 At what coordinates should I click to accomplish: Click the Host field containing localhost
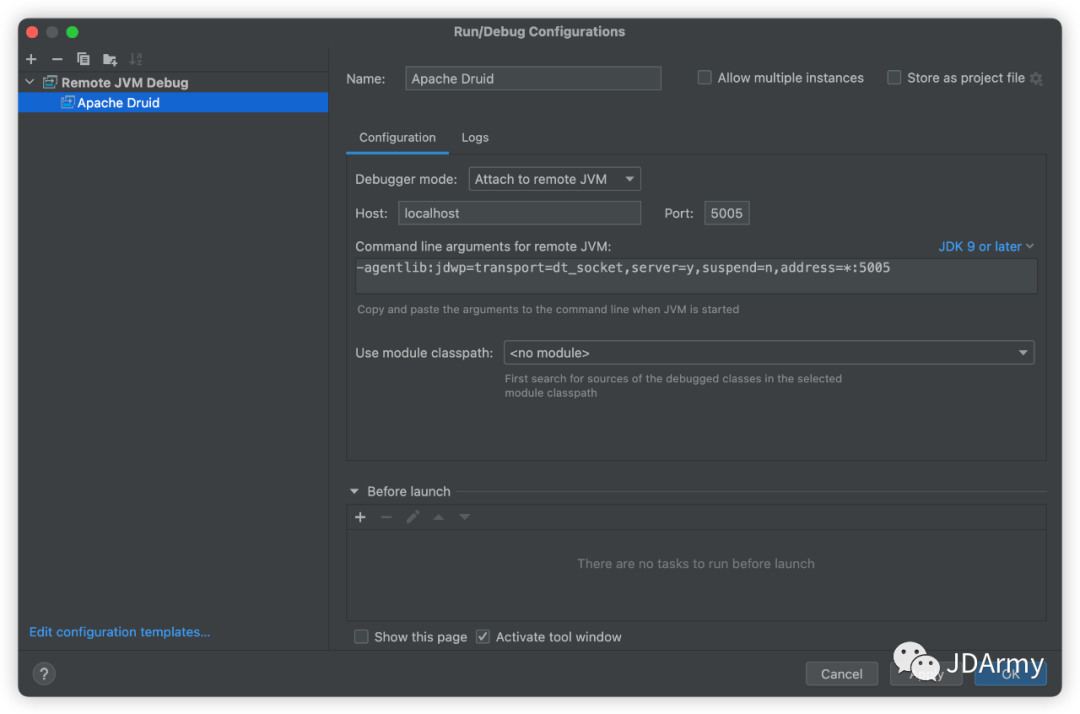pyautogui.click(x=519, y=213)
